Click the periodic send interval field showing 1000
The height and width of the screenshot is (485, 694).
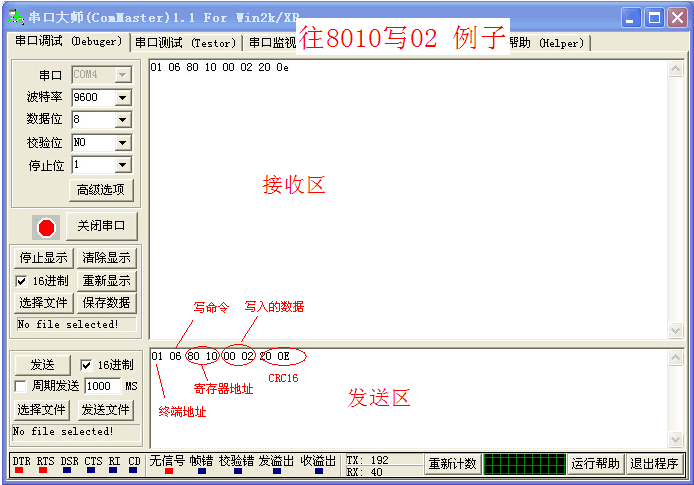[x=103, y=386]
